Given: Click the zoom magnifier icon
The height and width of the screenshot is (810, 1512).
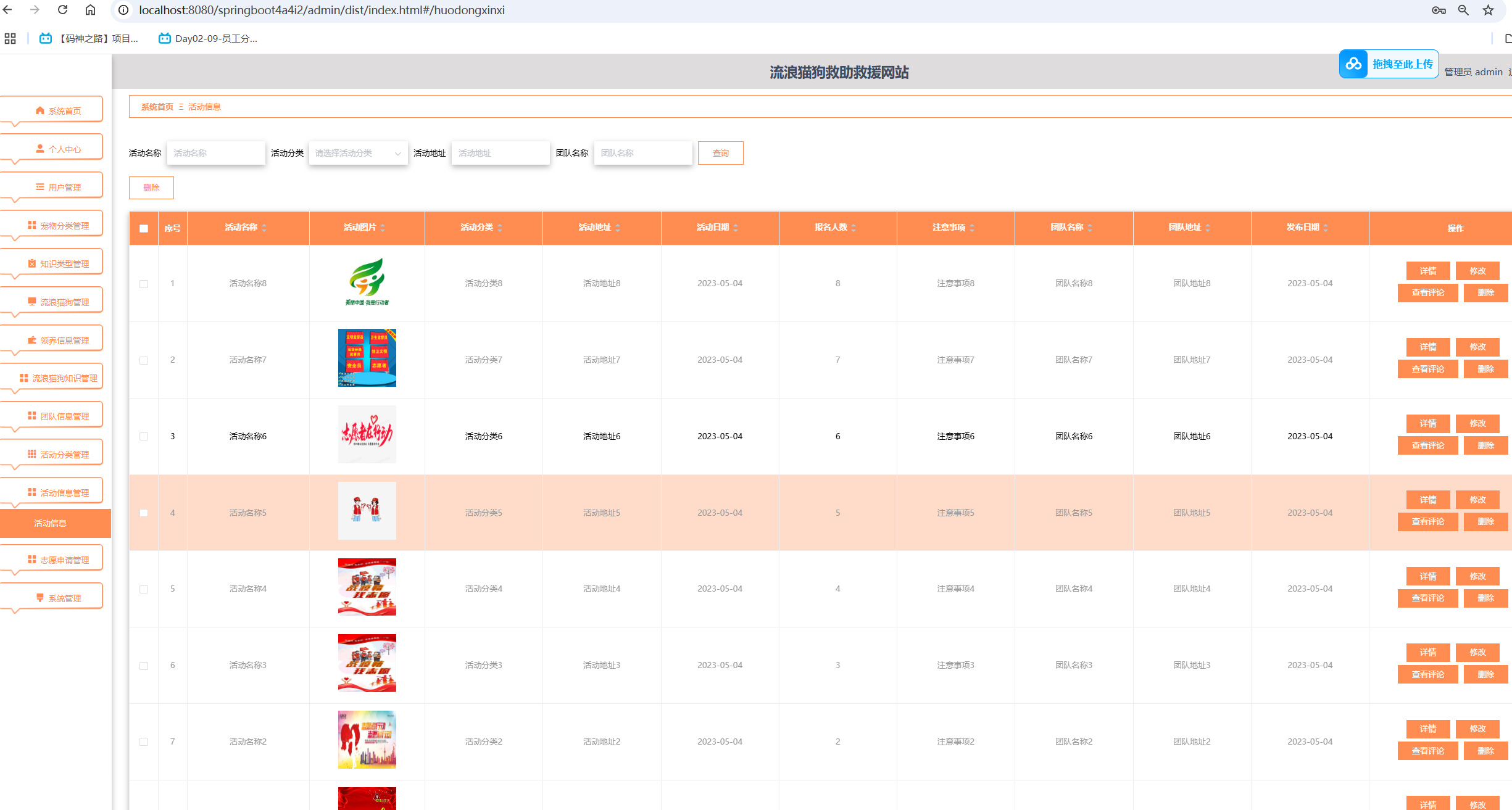Looking at the screenshot, I should (x=1463, y=10).
